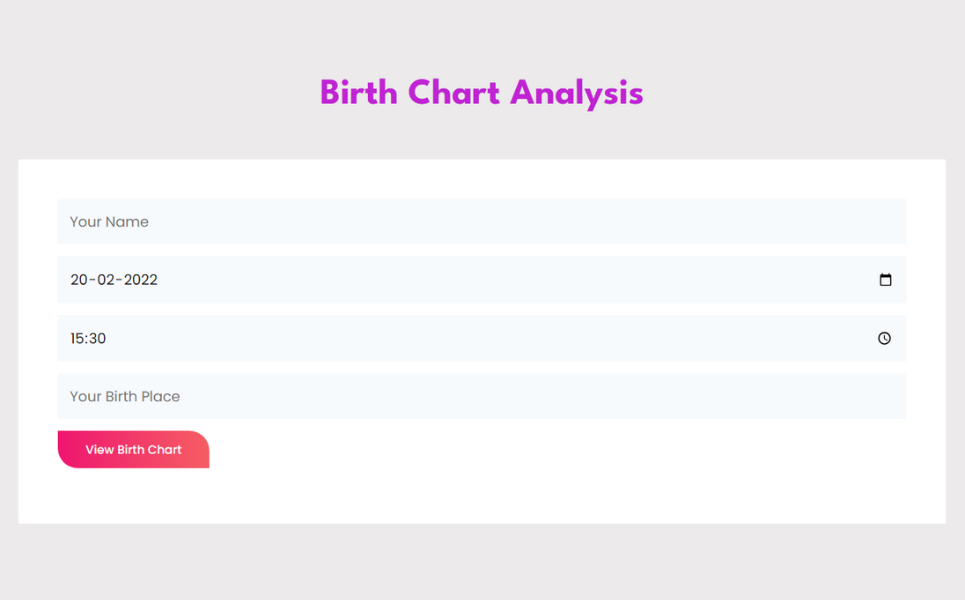965x600 pixels.
Task: Click the Birth Chart Analysis heading
Action: click(481, 93)
